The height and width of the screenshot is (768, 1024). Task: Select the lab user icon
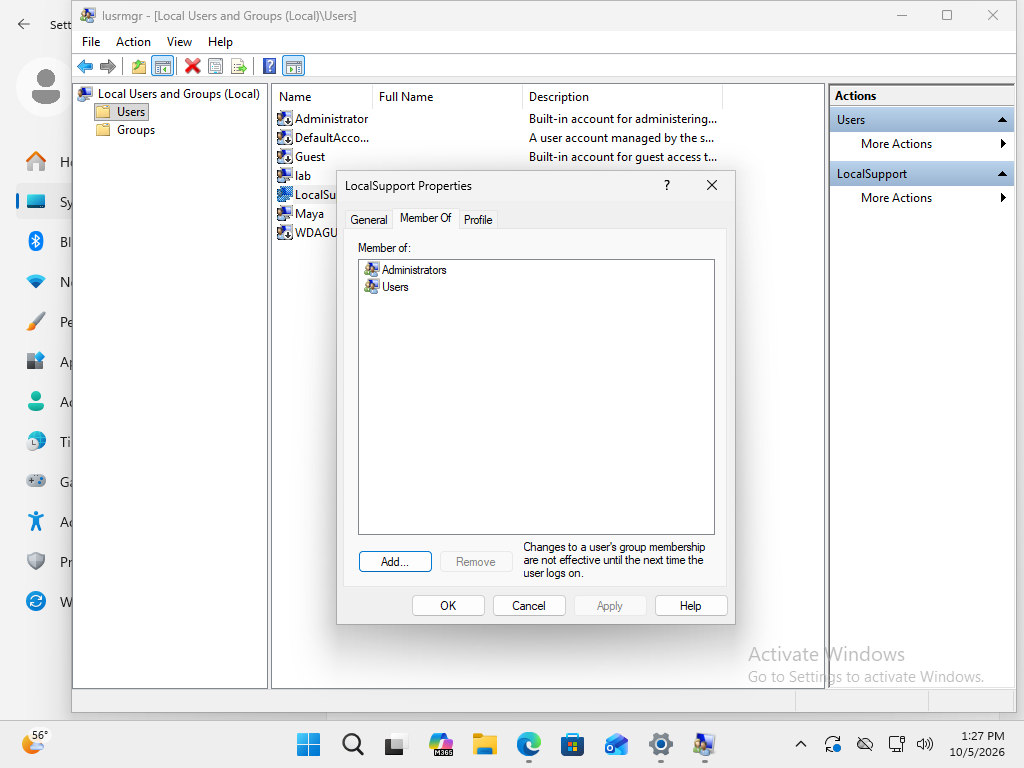coord(285,175)
